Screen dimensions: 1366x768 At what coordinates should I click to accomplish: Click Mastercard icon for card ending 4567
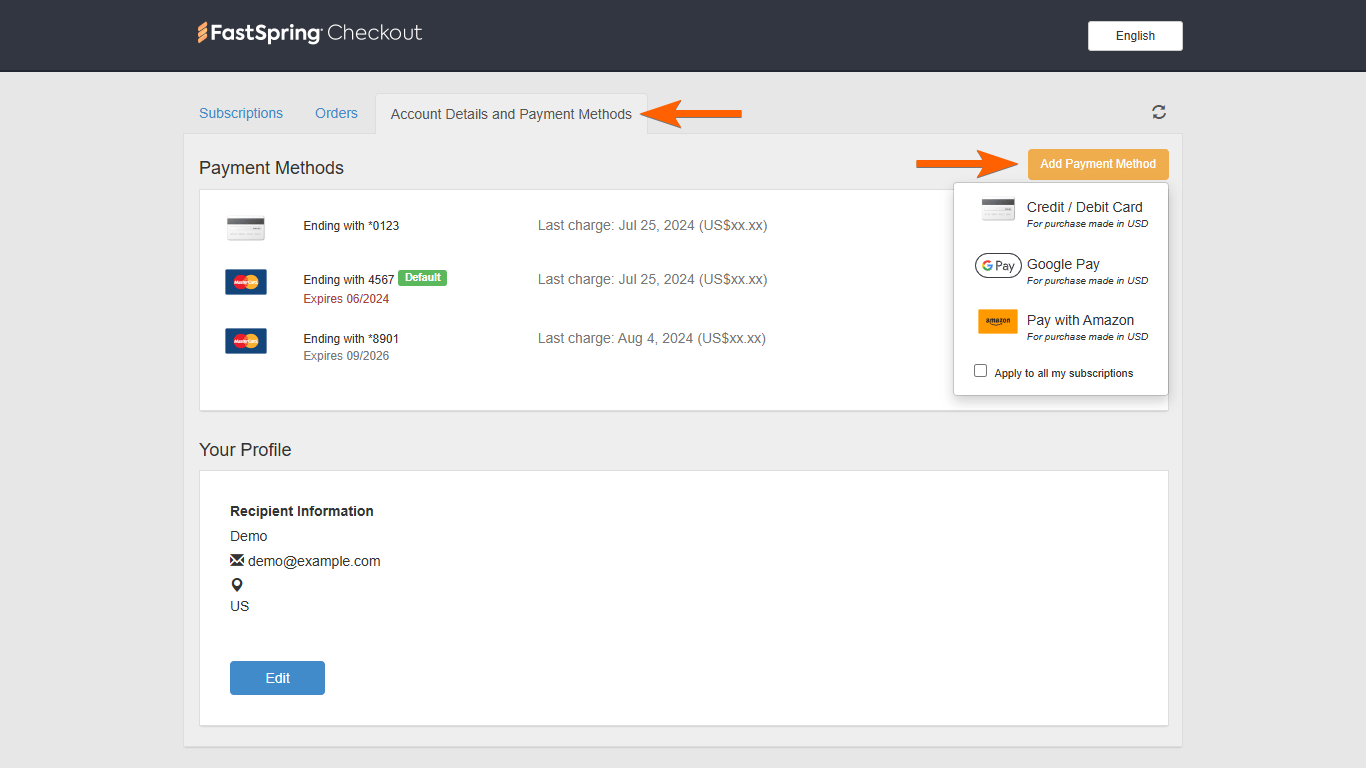246,282
